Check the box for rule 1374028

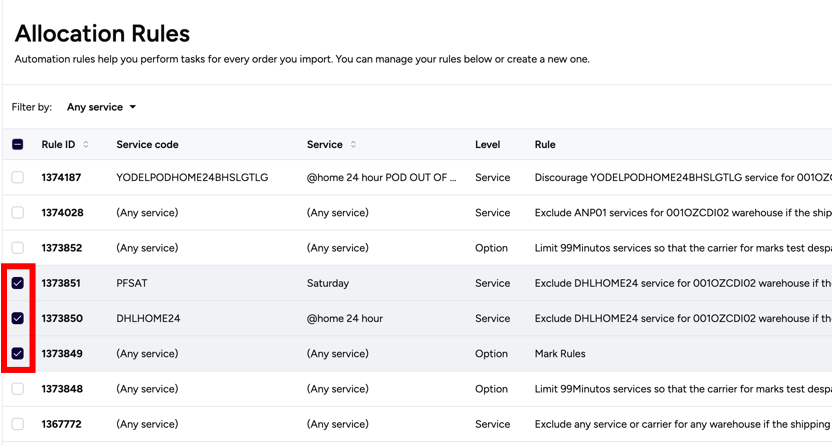click(x=18, y=213)
